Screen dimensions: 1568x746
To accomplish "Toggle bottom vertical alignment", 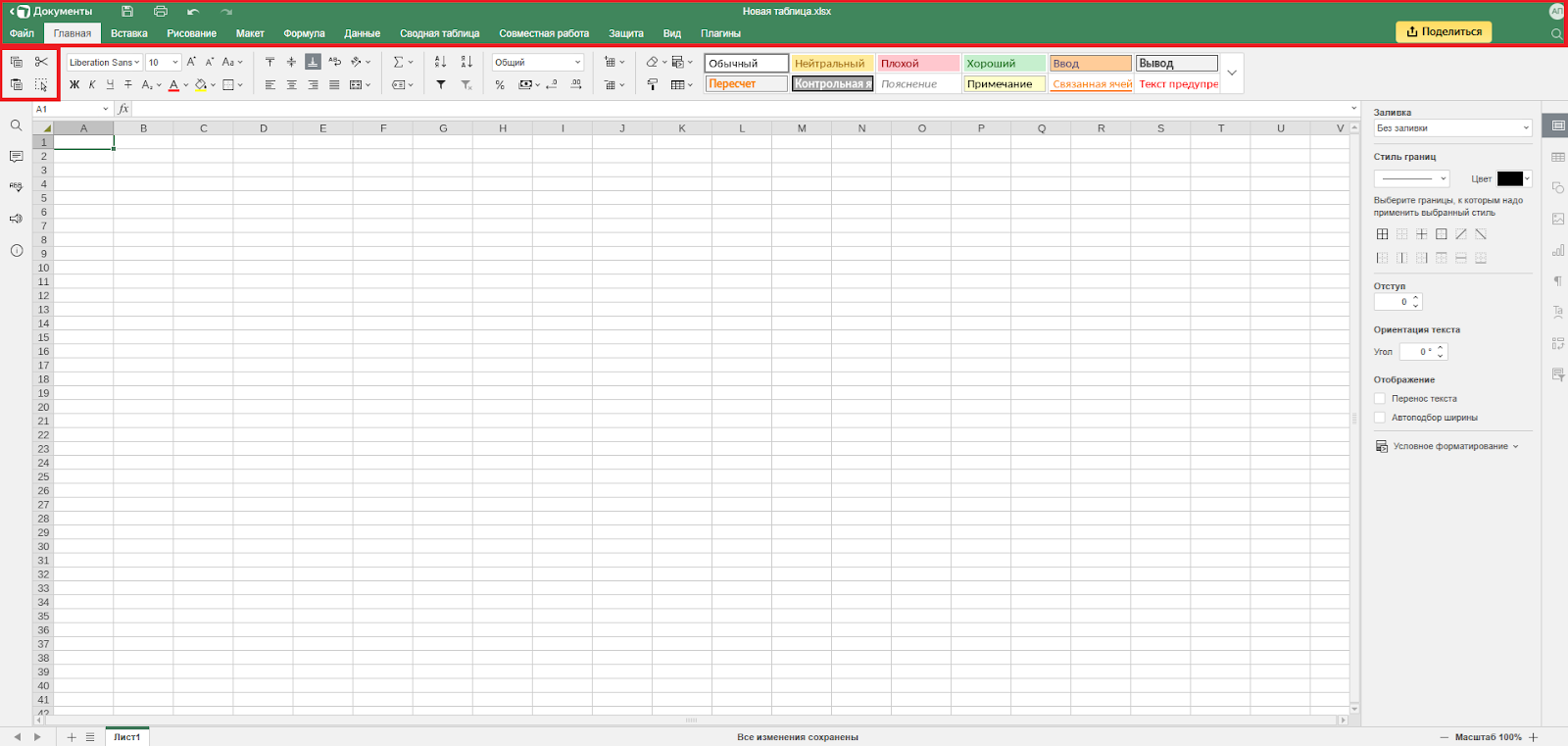I will pos(313,62).
